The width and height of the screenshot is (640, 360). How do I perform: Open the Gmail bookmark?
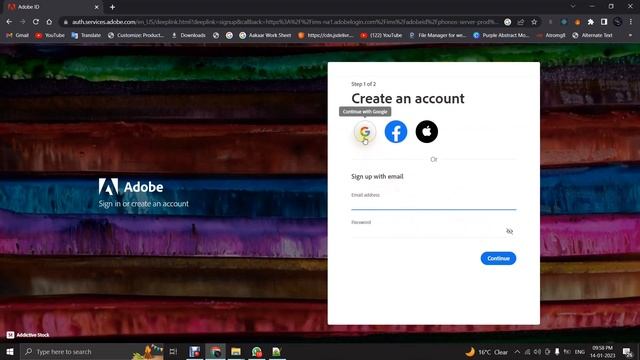18,36
